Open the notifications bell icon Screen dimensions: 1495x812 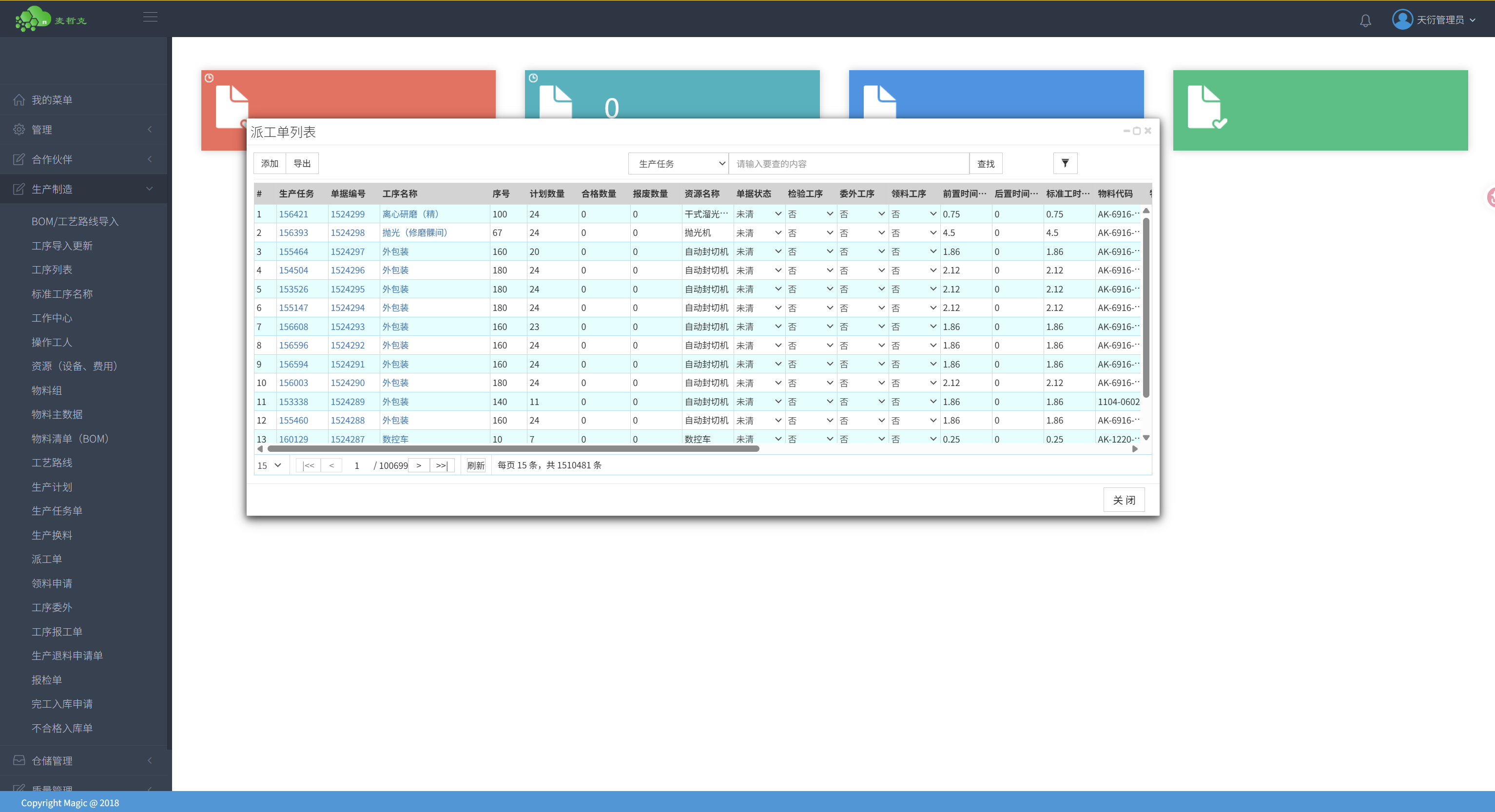(x=1365, y=20)
